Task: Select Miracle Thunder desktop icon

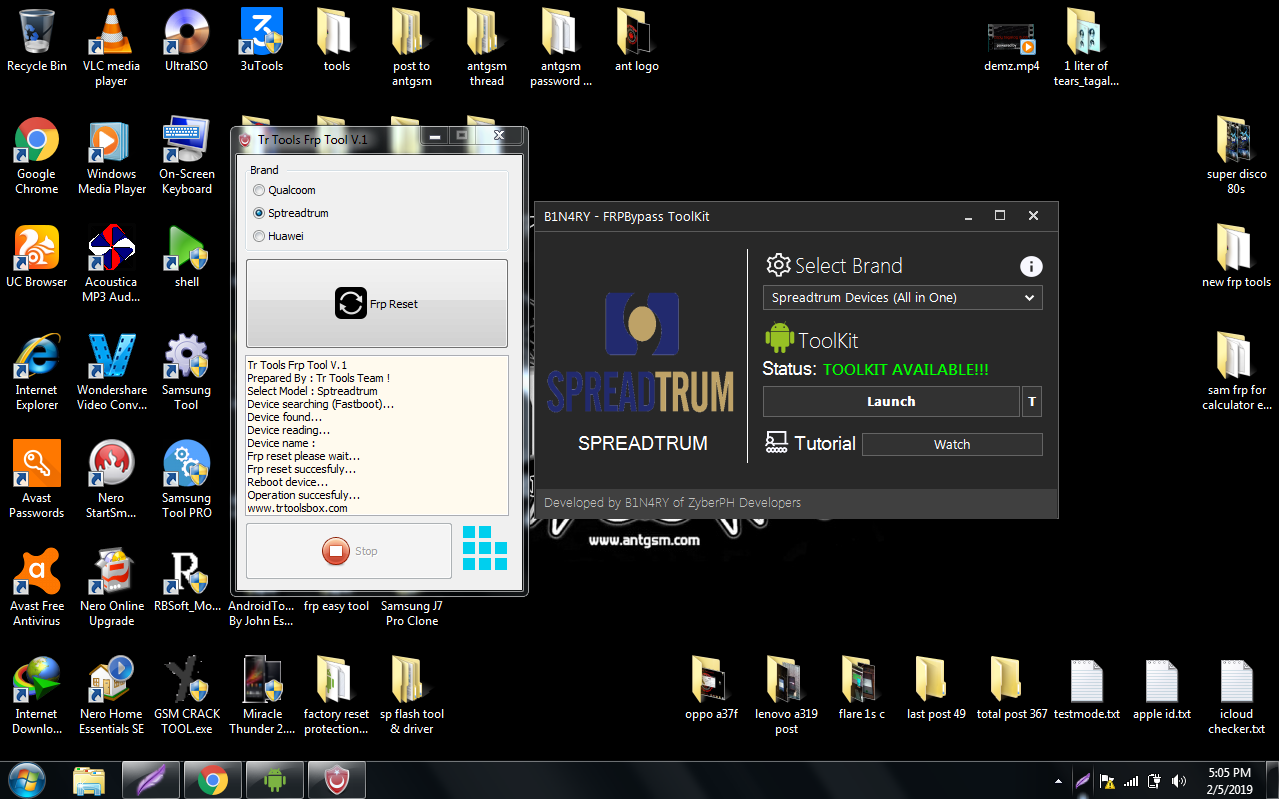Action: tap(262, 696)
